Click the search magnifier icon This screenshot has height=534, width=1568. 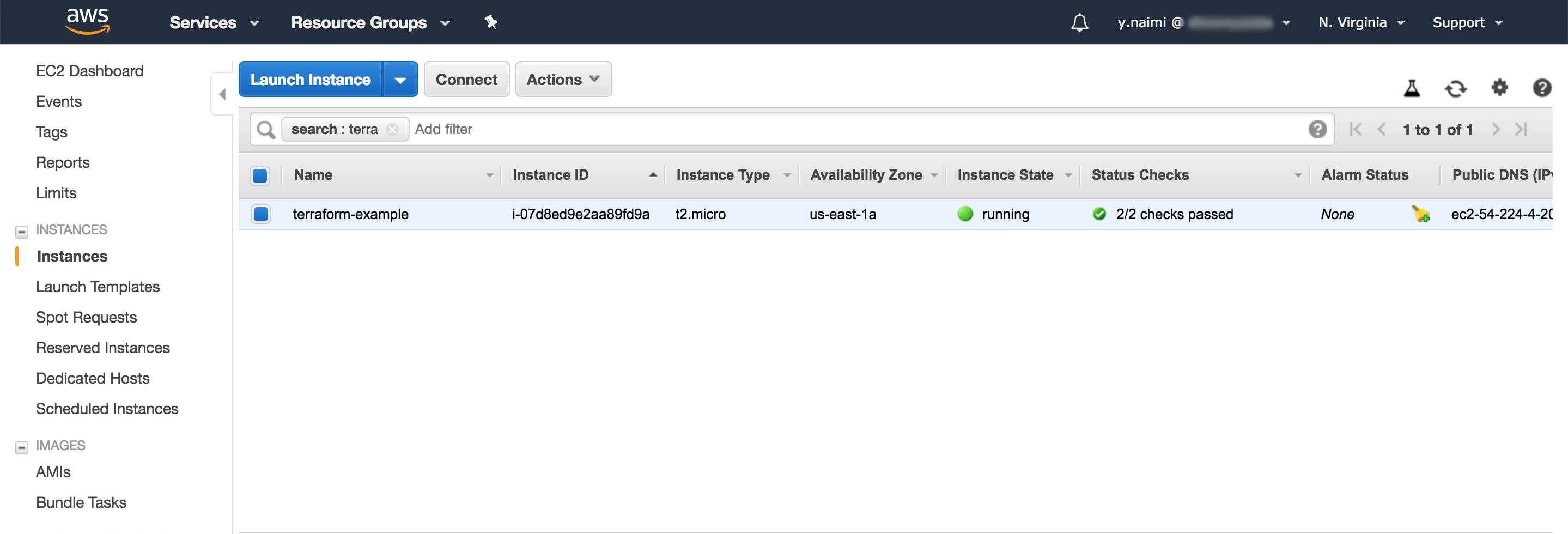click(x=266, y=130)
